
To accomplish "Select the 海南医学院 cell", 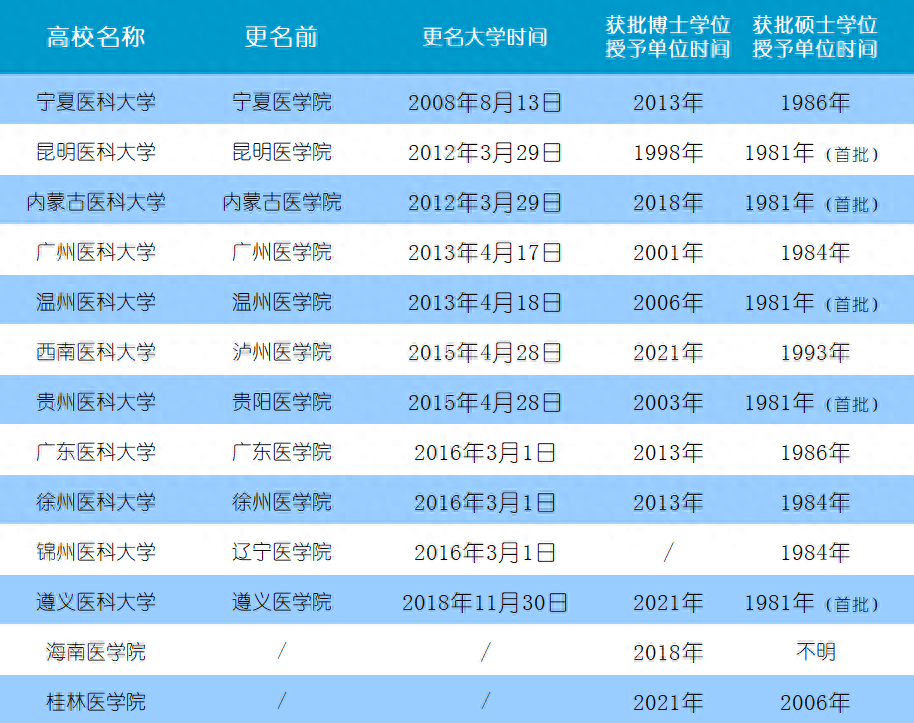I will pos(96,652).
